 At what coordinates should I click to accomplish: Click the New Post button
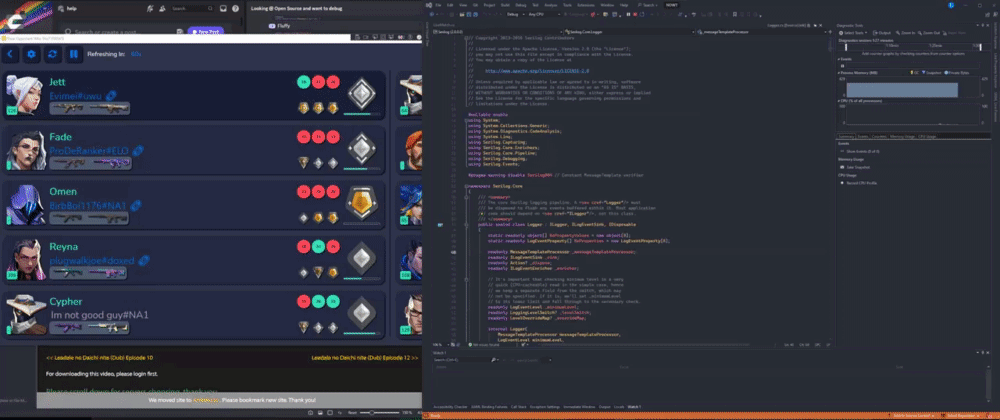click(205, 31)
